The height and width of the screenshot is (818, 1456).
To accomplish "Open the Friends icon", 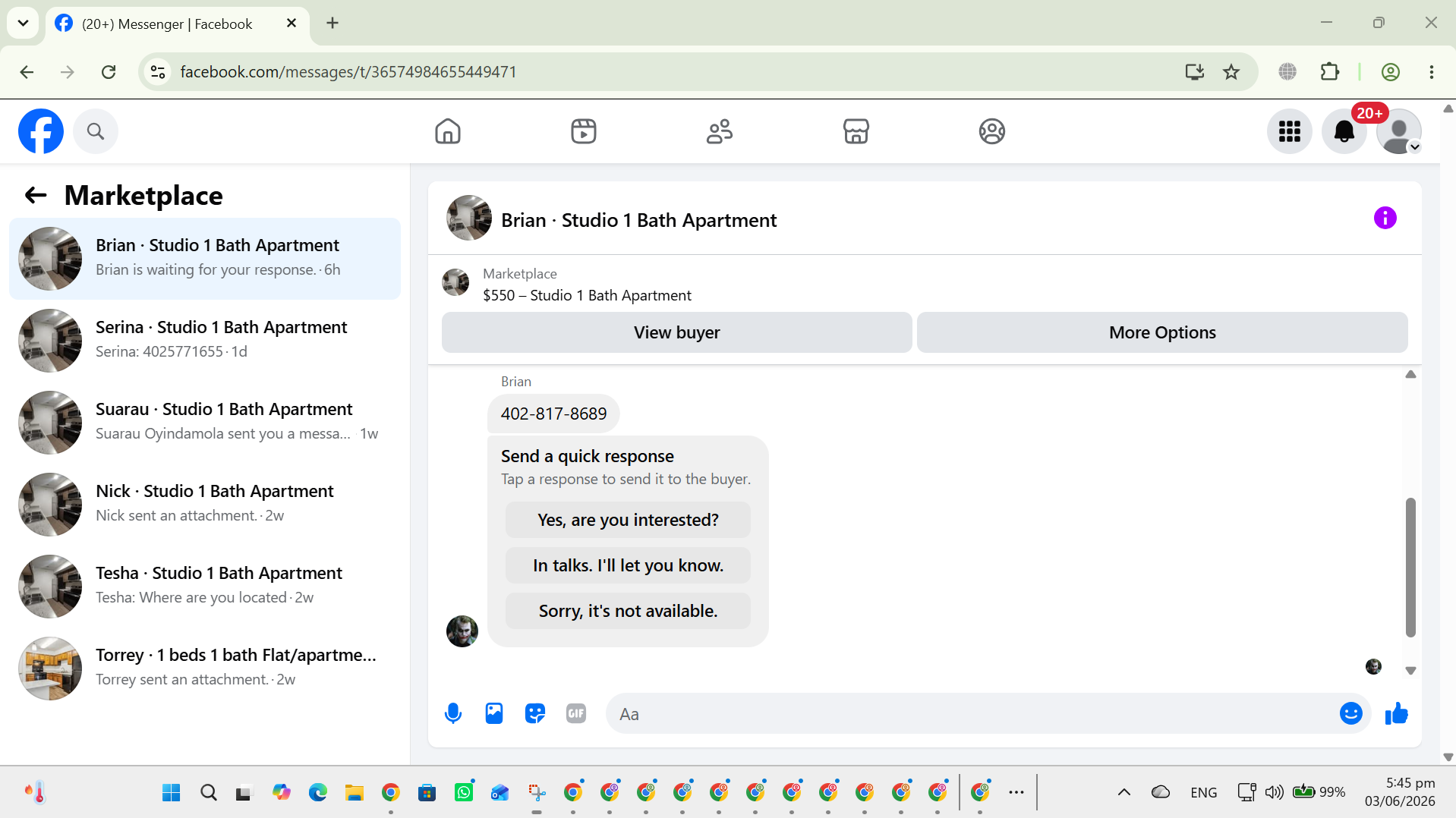I will (720, 131).
